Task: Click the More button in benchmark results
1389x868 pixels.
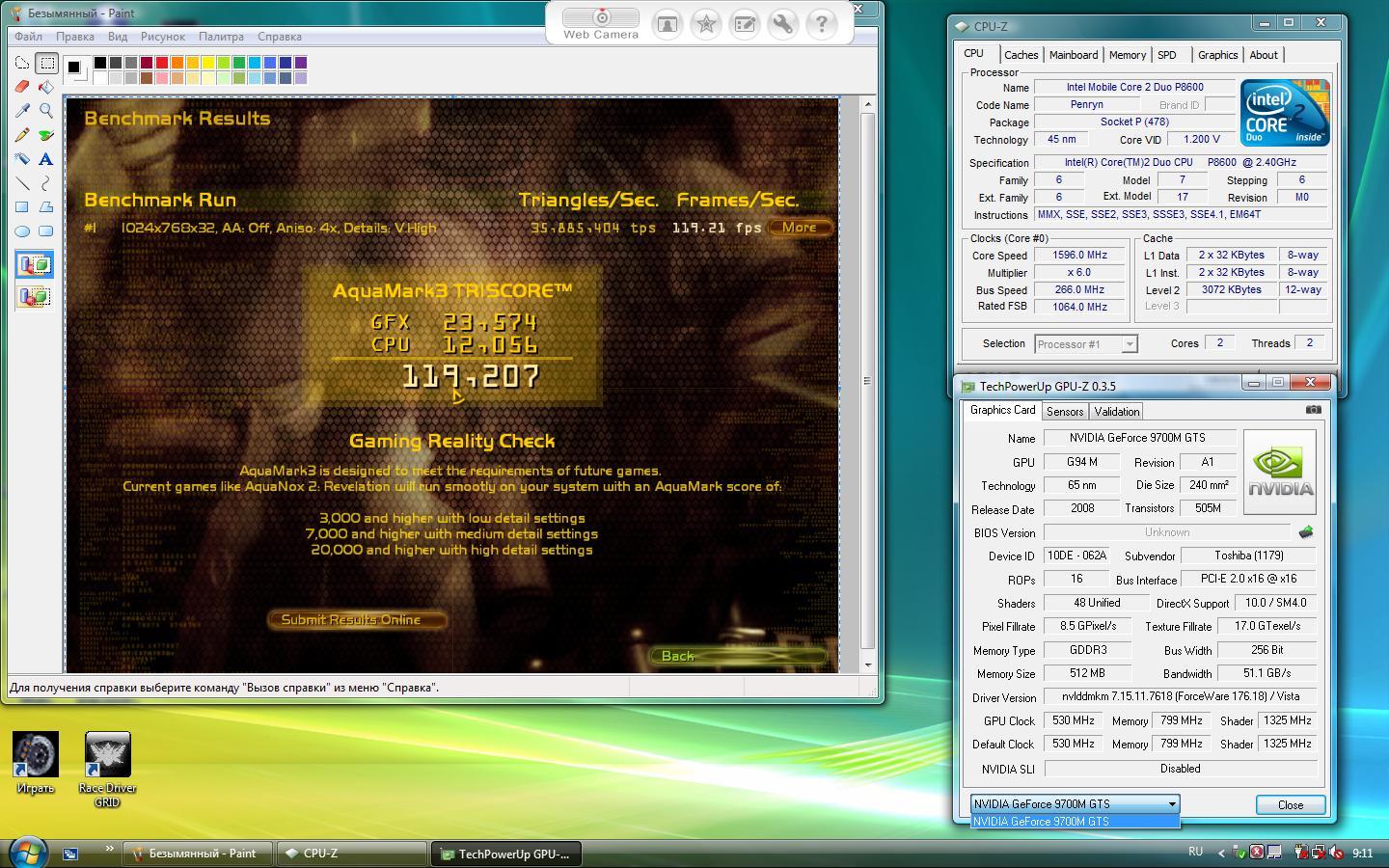Action: [x=800, y=228]
